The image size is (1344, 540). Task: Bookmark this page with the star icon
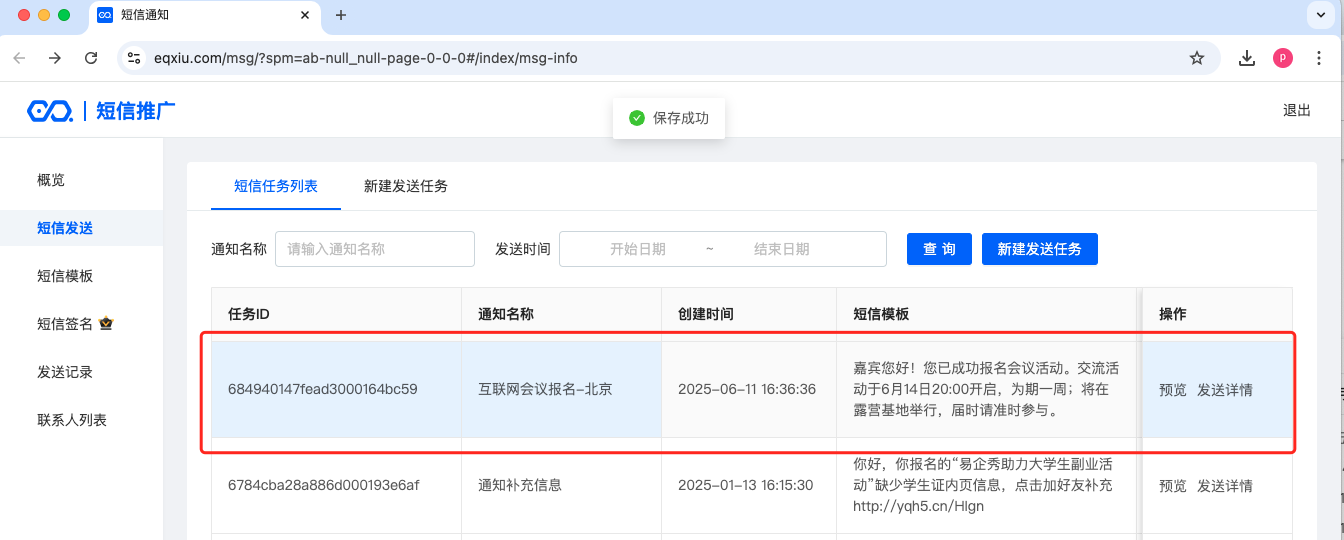tap(1196, 58)
